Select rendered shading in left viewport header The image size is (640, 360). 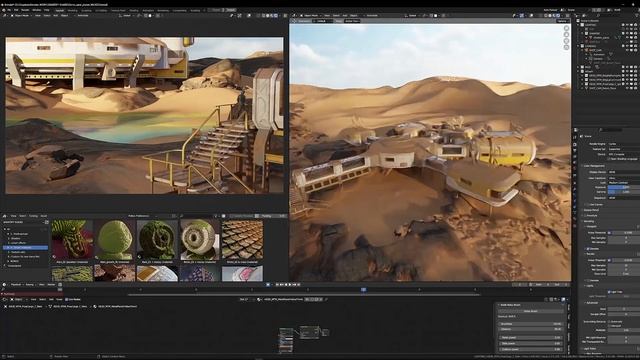pos(276,16)
